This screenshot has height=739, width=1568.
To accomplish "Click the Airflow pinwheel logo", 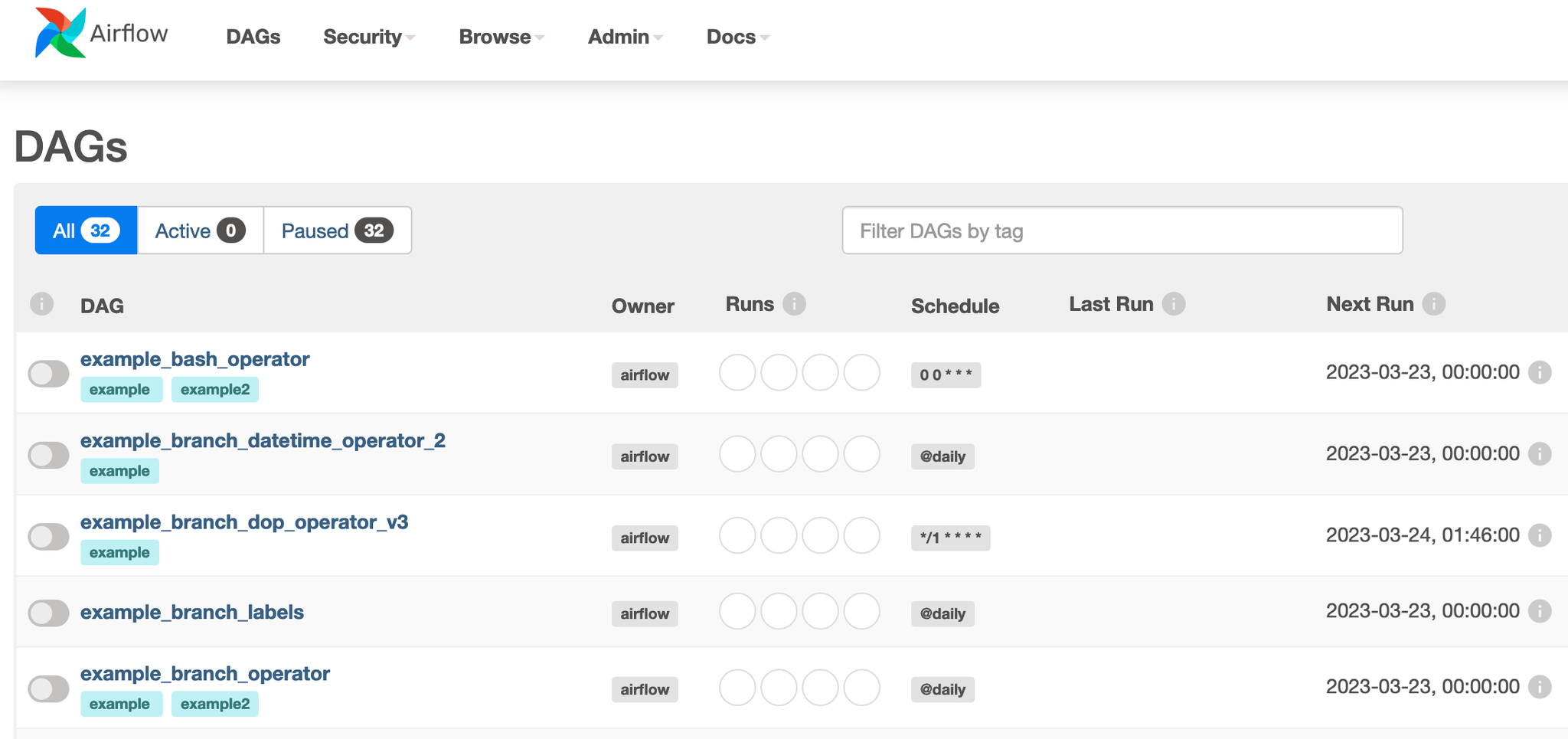I will 60,34.
